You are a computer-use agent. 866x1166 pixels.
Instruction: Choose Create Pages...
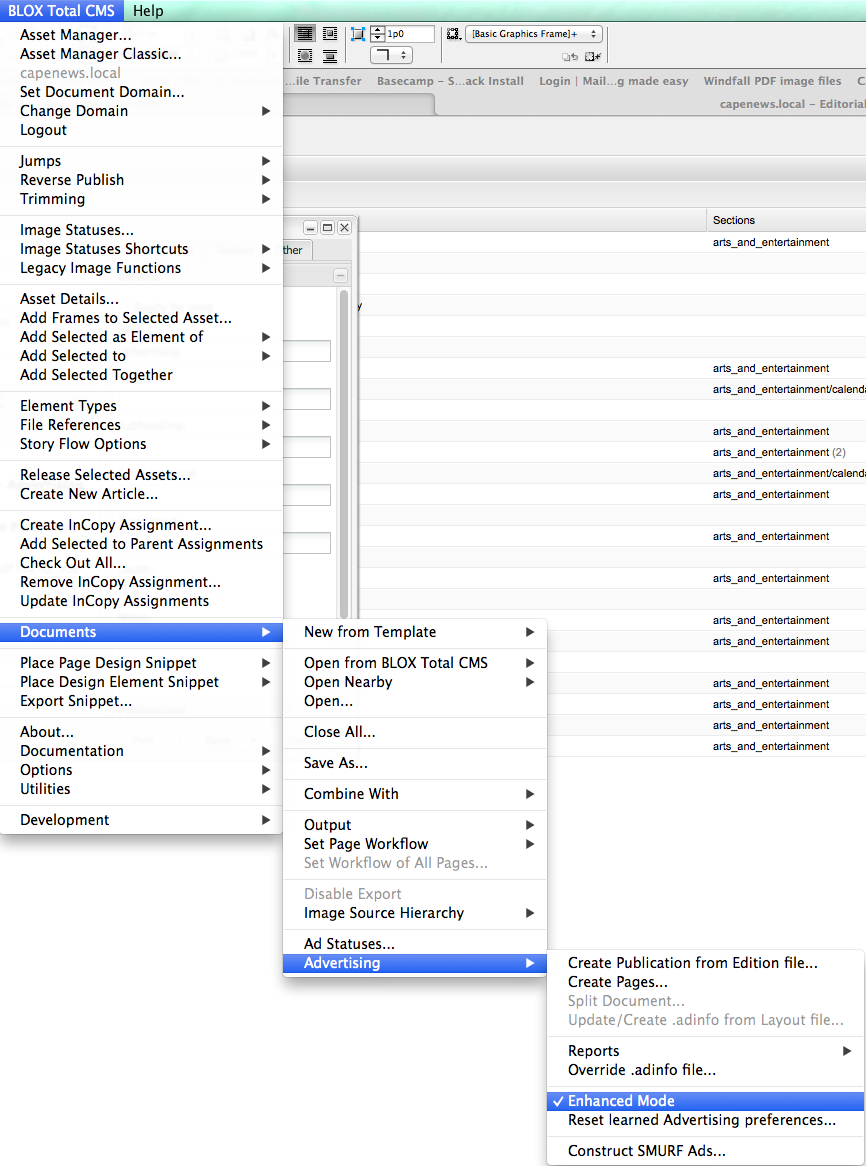705,982
